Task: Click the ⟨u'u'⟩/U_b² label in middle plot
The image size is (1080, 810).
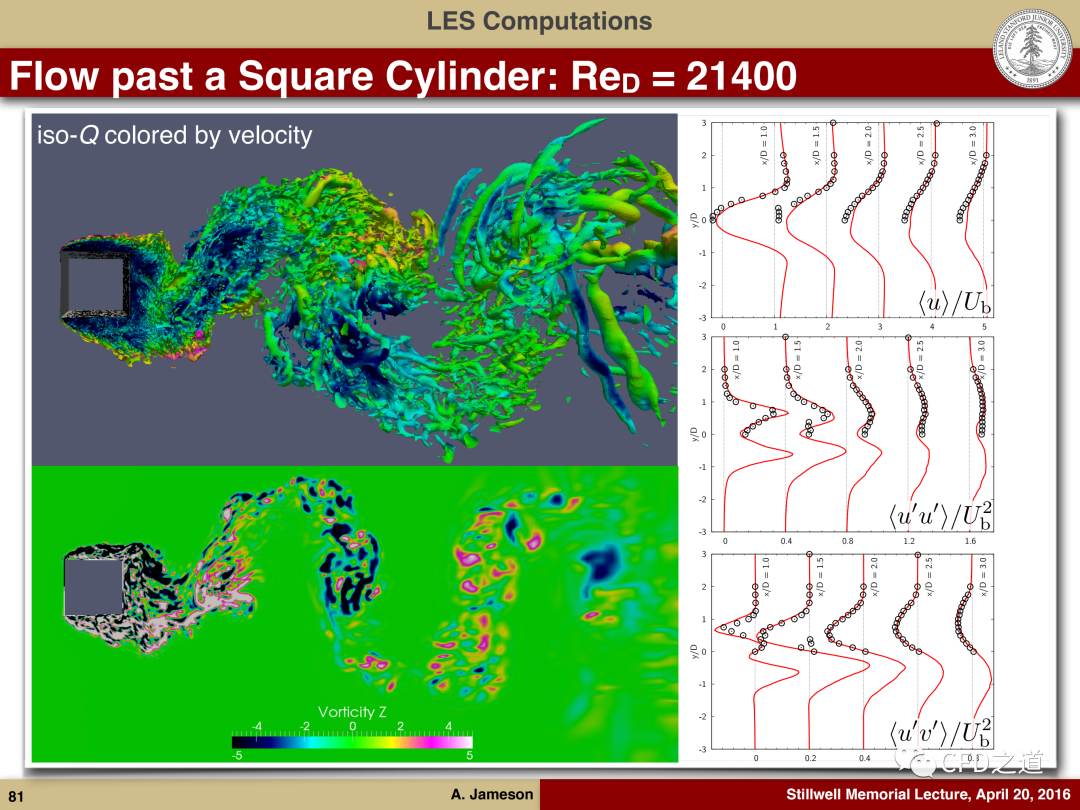Action: coord(940,515)
